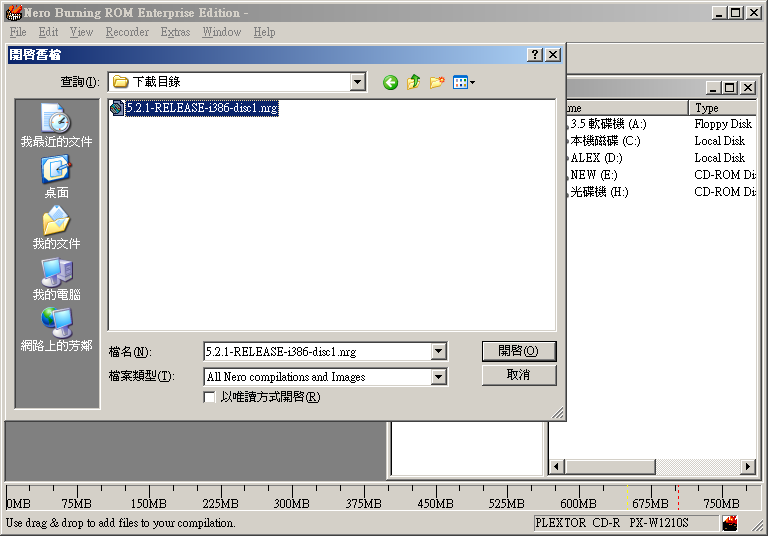Open My Documents shortcut (我的文件)
The image size is (768, 536).
point(57,228)
